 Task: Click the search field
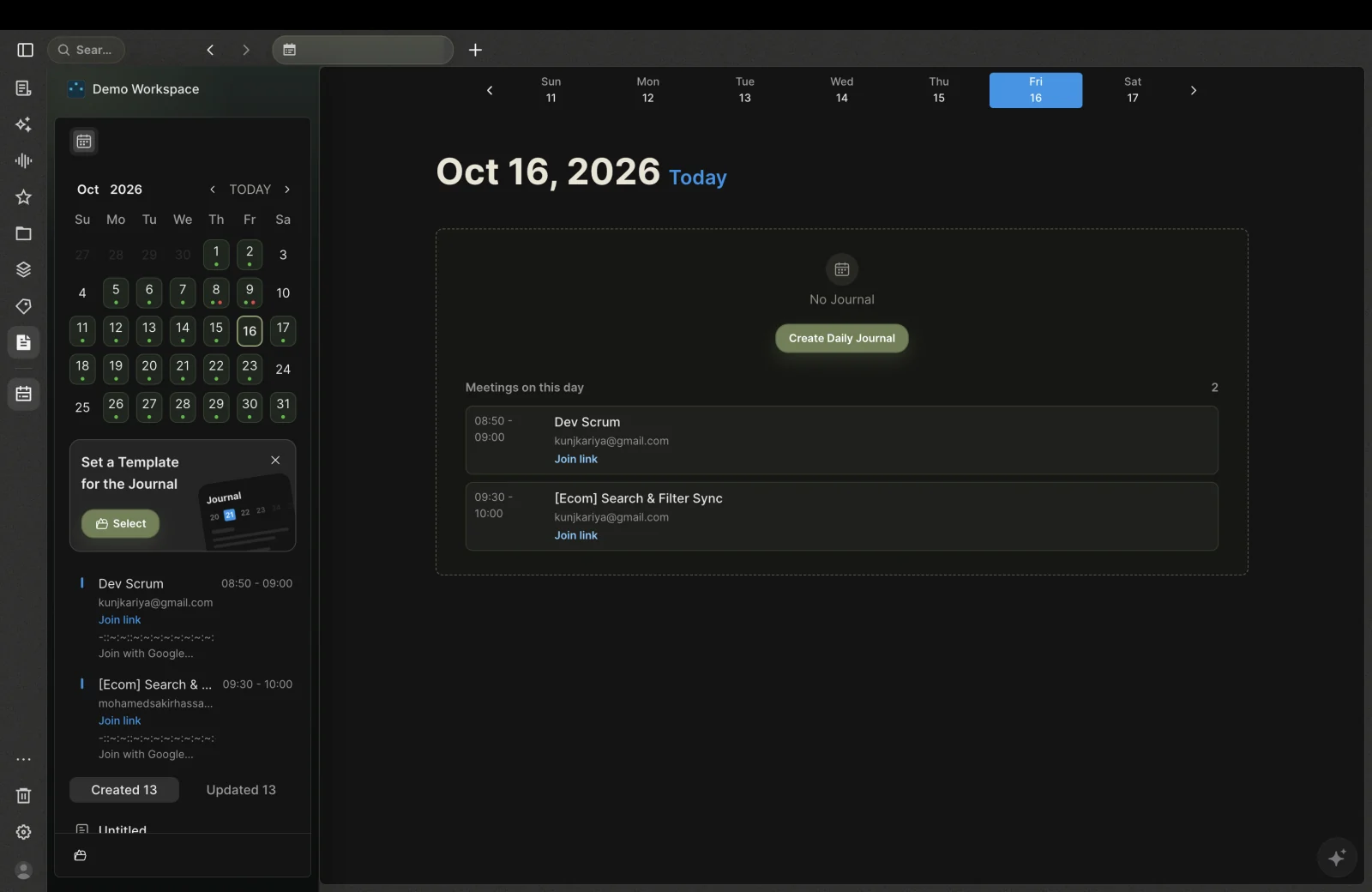tap(86, 50)
